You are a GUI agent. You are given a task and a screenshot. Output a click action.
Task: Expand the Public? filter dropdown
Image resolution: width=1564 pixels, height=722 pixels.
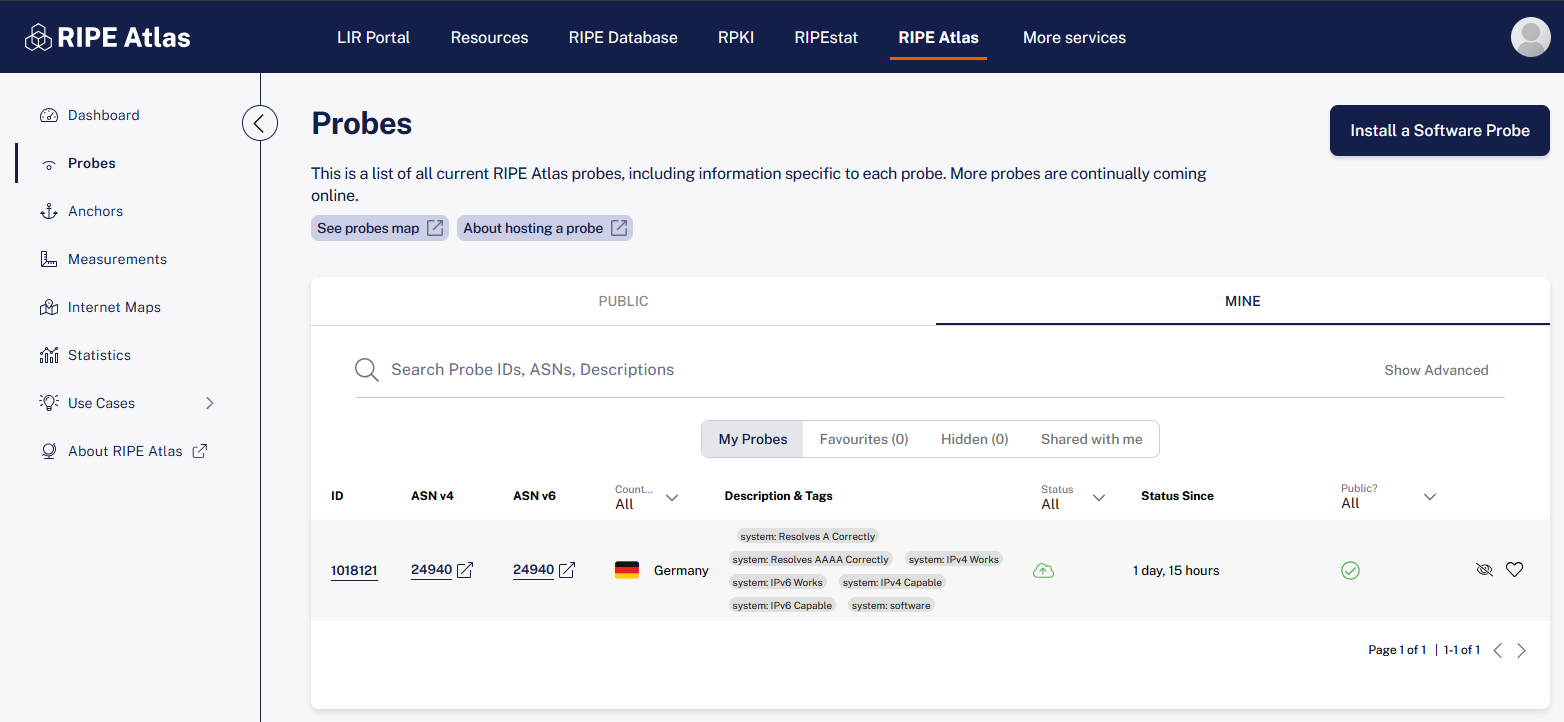click(1389, 497)
